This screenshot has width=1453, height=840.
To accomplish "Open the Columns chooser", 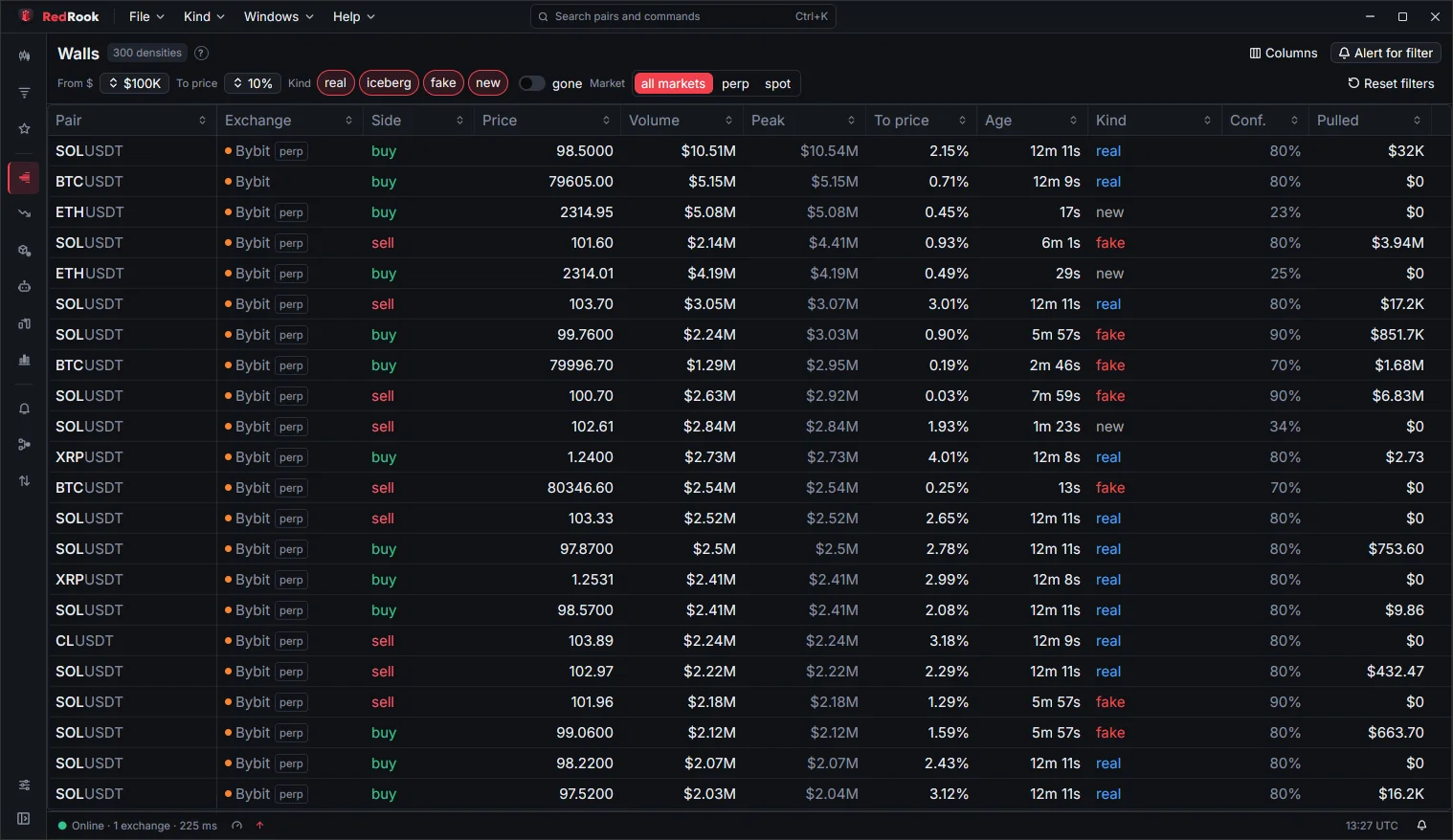I will point(1284,54).
